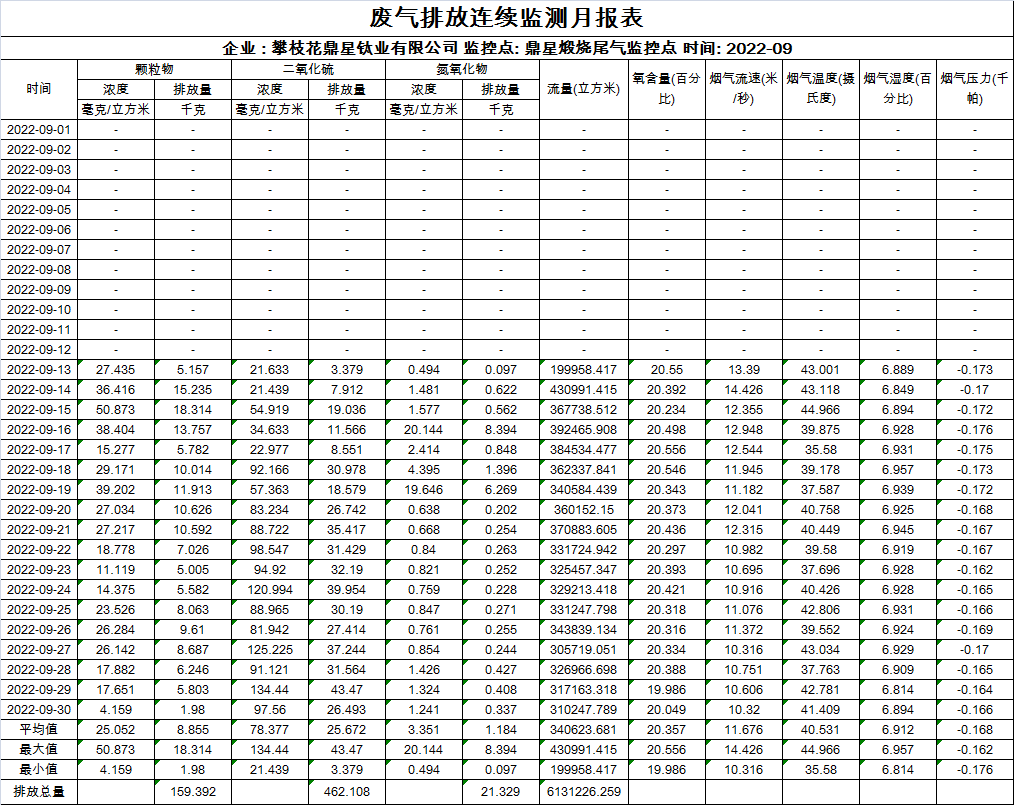Select the 烟气压力(千帕) column header
The height and width of the screenshot is (805, 1014).
coord(974,89)
